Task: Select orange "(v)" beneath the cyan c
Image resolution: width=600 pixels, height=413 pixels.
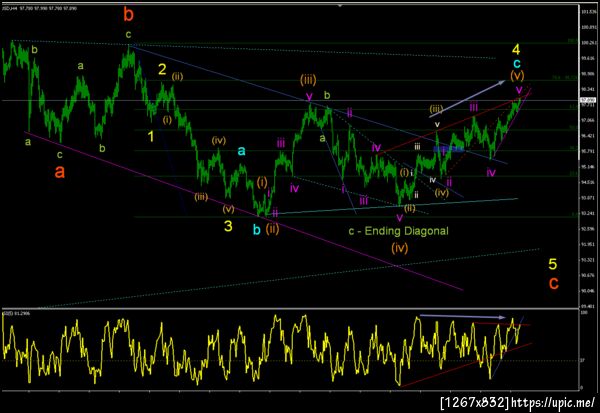Action: click(x=517, y=76)
